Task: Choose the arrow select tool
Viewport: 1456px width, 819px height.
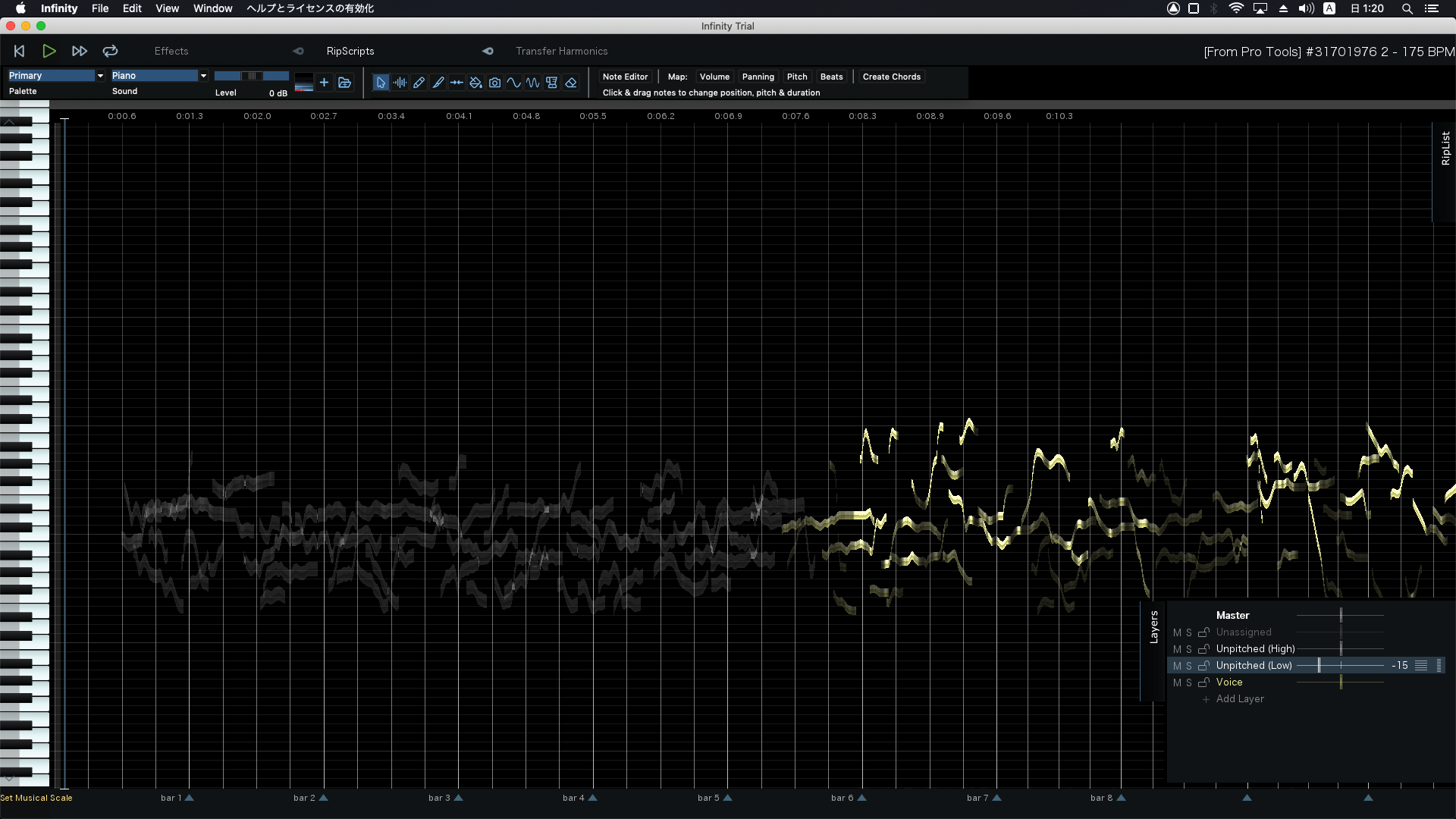Action: point(381,83)
